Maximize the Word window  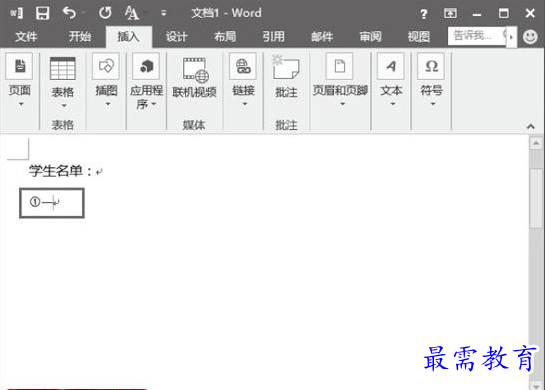504,13
